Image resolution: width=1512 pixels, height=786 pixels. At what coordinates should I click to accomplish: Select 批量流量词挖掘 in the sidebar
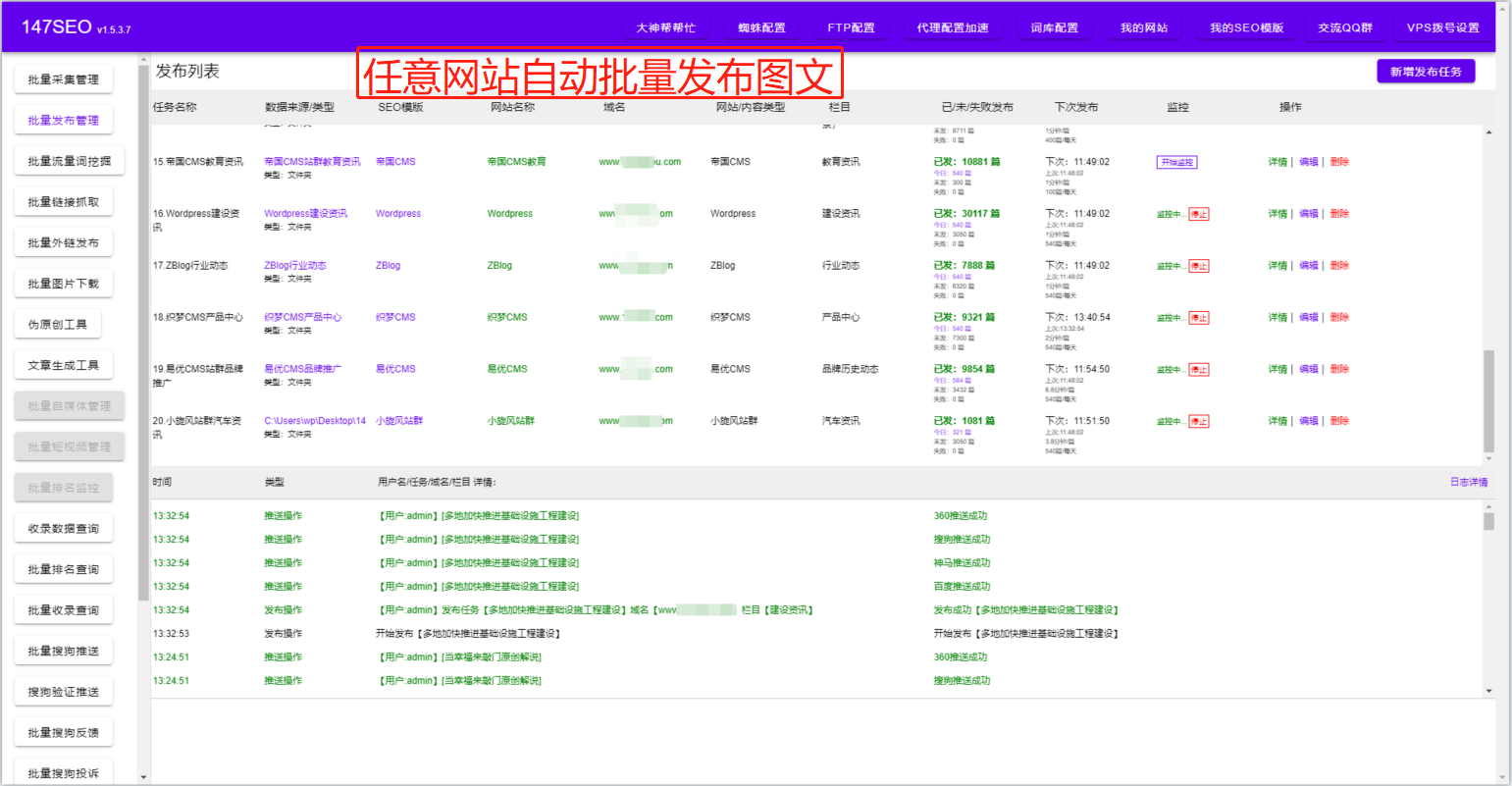pos(69,160)
